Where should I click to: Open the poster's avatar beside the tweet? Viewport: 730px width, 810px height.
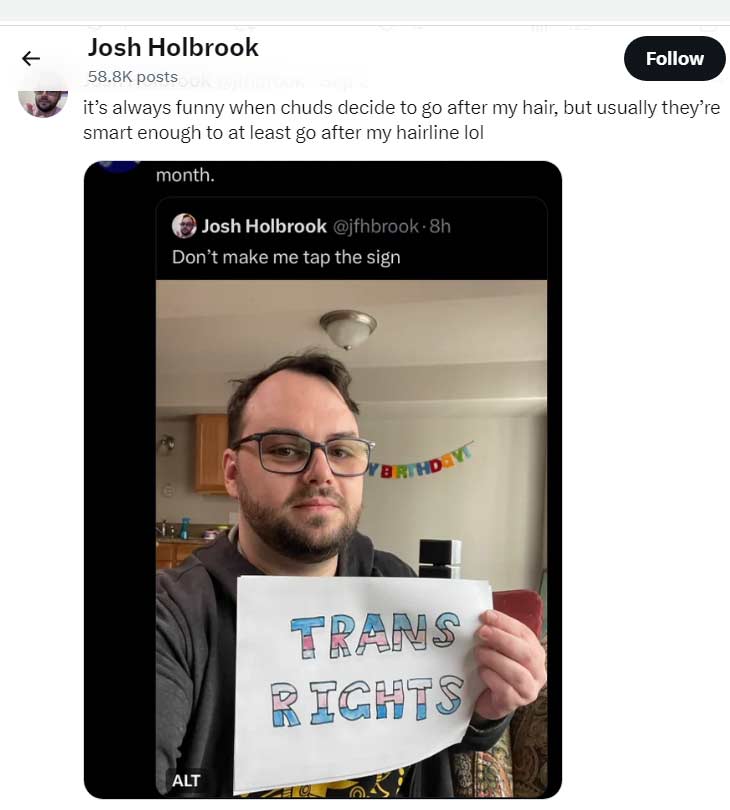click(x=43, y=103)
